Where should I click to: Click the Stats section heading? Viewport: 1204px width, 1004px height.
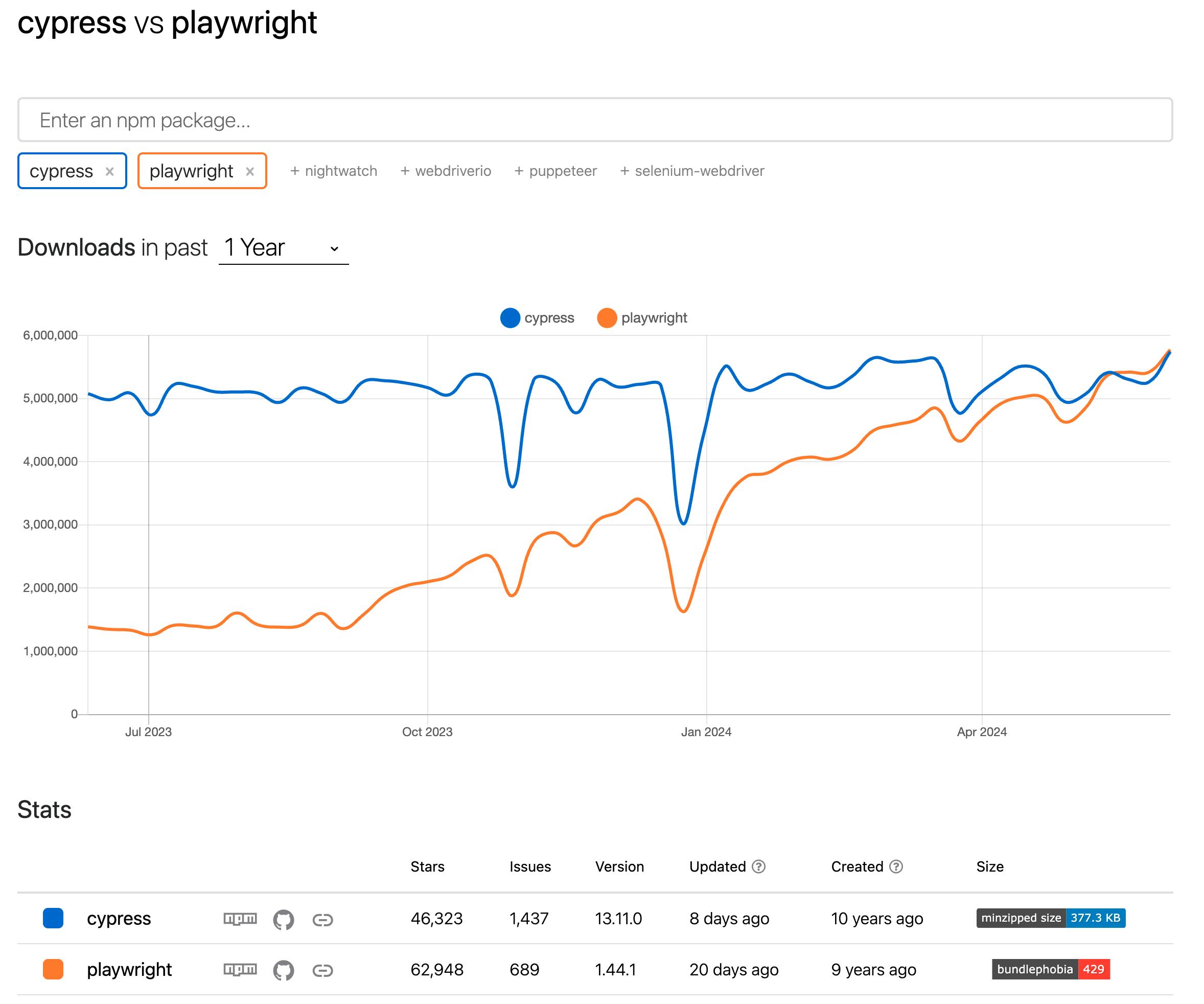pyautogui.click(x=44, y=810)
